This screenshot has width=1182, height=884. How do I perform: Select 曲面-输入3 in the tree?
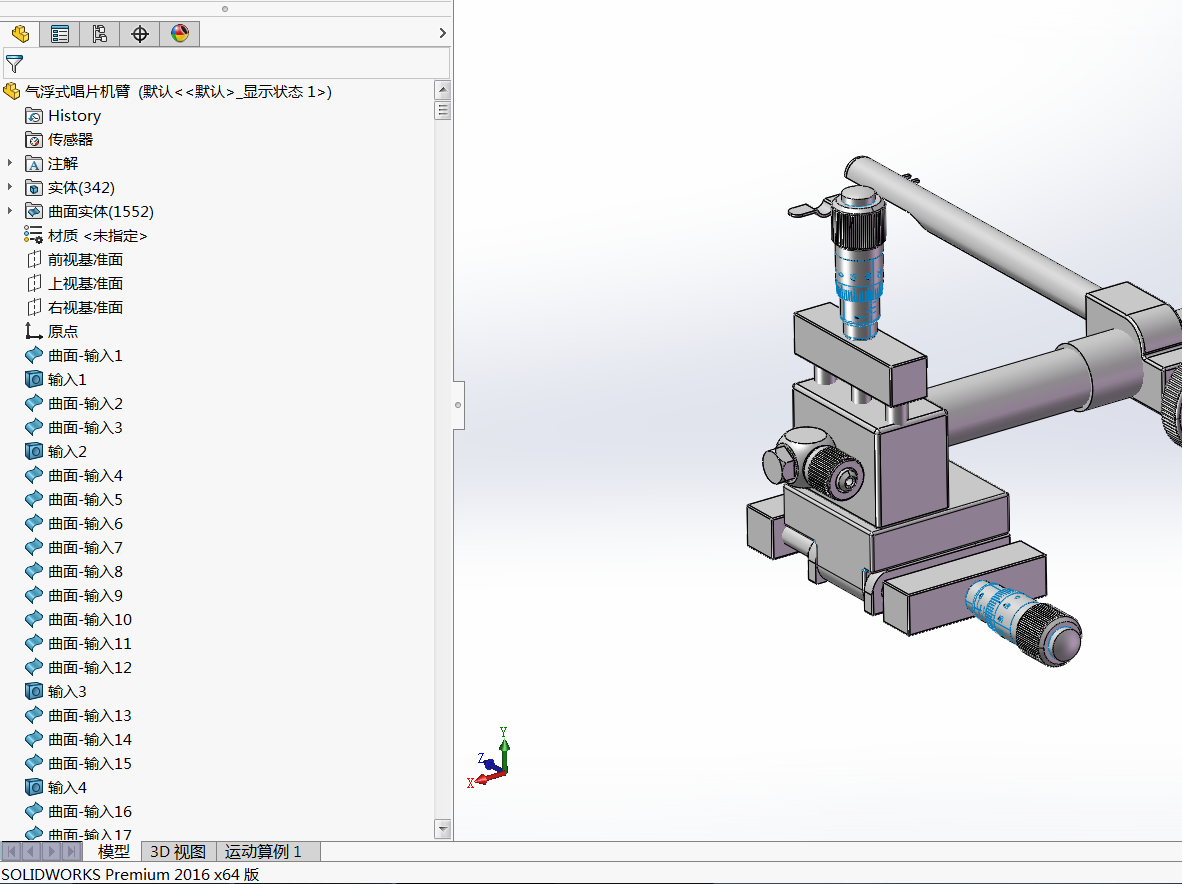click(85, 428)
